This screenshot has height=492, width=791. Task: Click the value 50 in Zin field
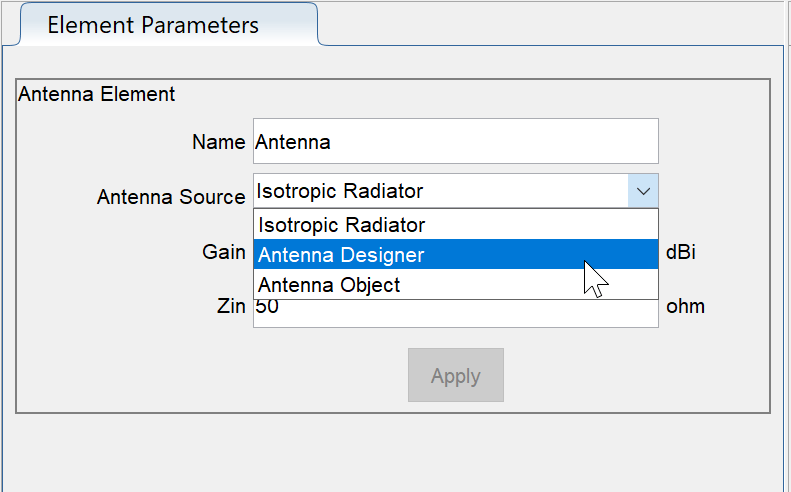pyautogui.click(x=267, y=308)
